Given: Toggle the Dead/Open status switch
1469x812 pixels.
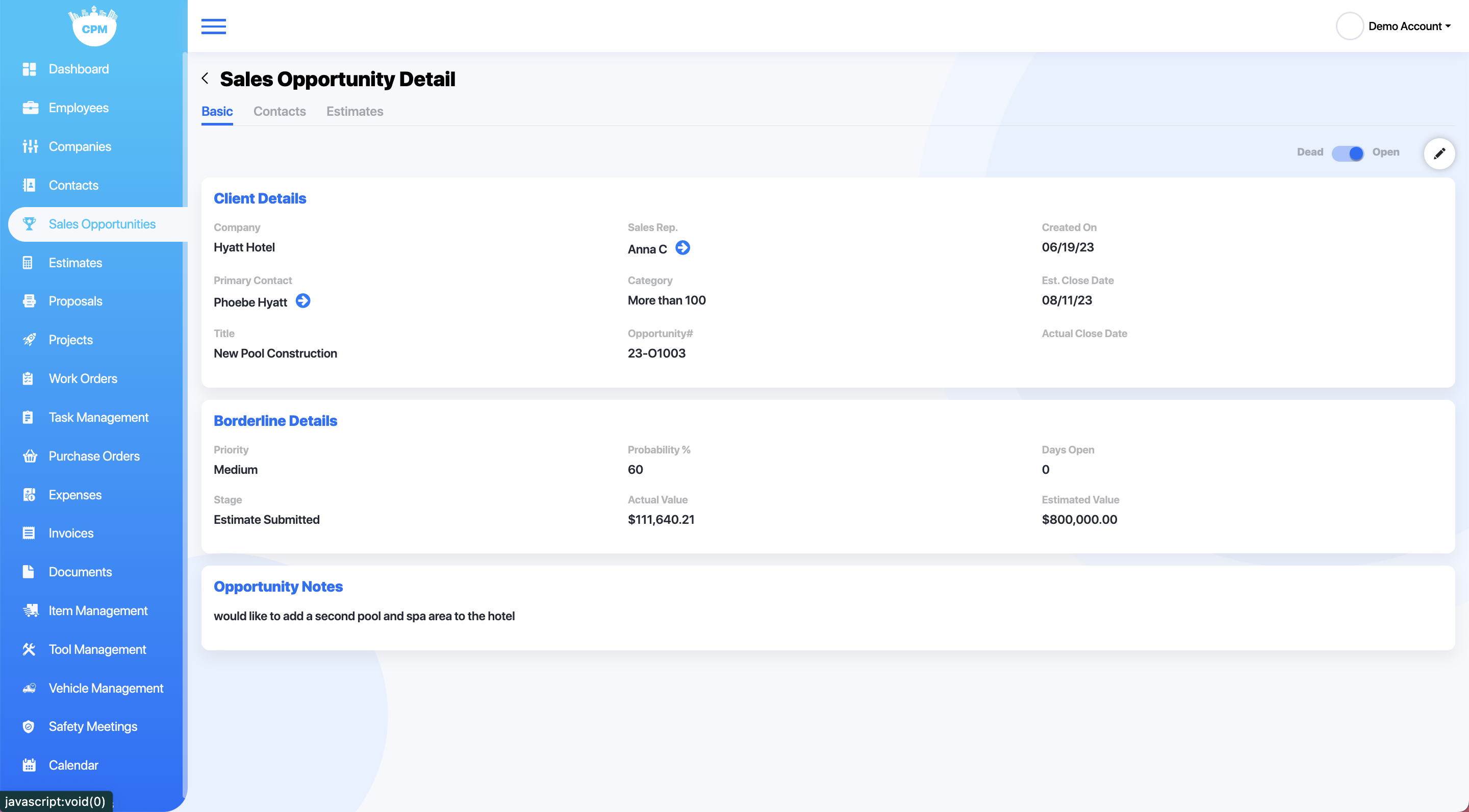Looking at the screenshot, I should (x=1348, y=153).
